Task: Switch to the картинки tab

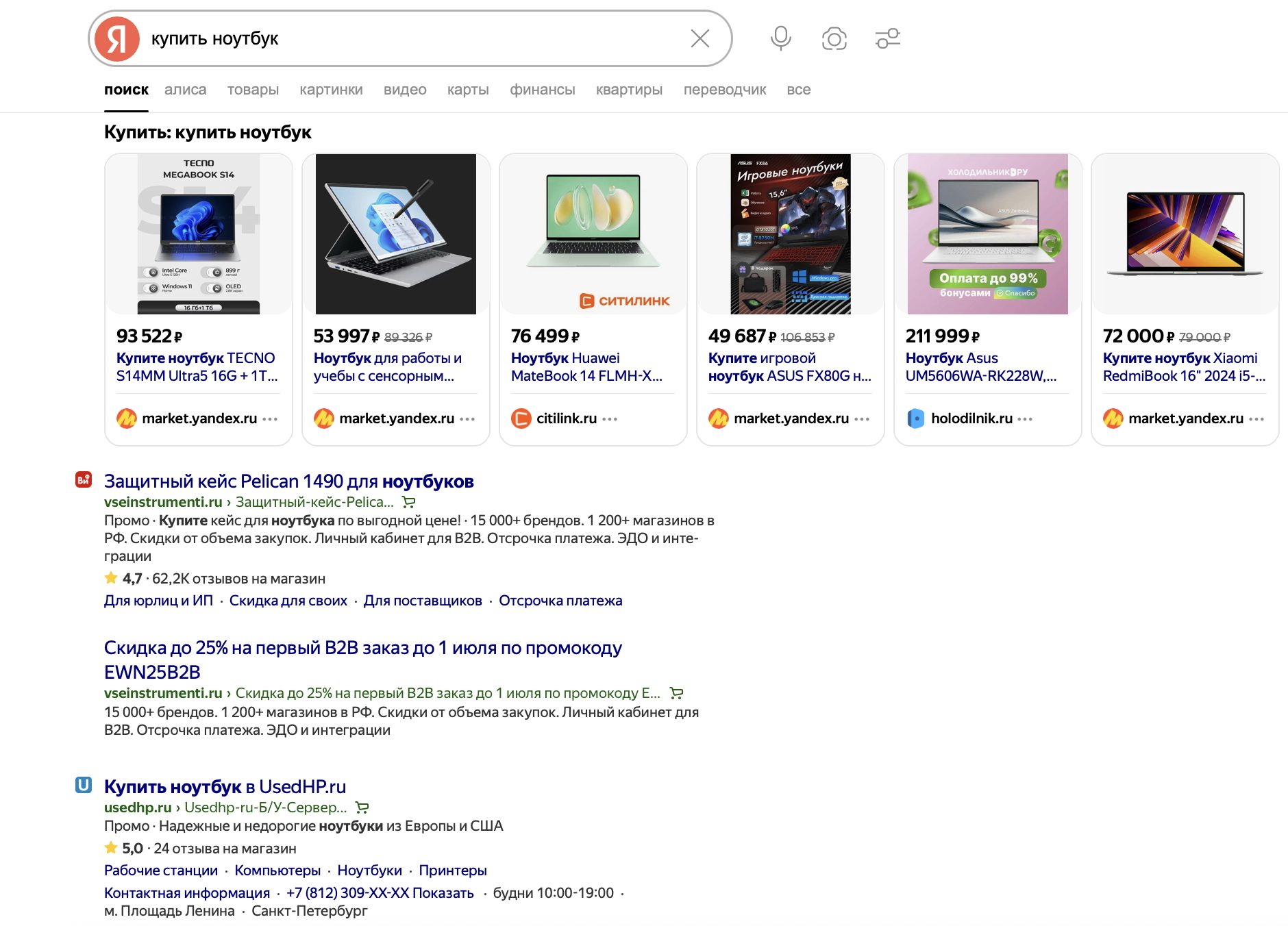Action: [331, 90]
